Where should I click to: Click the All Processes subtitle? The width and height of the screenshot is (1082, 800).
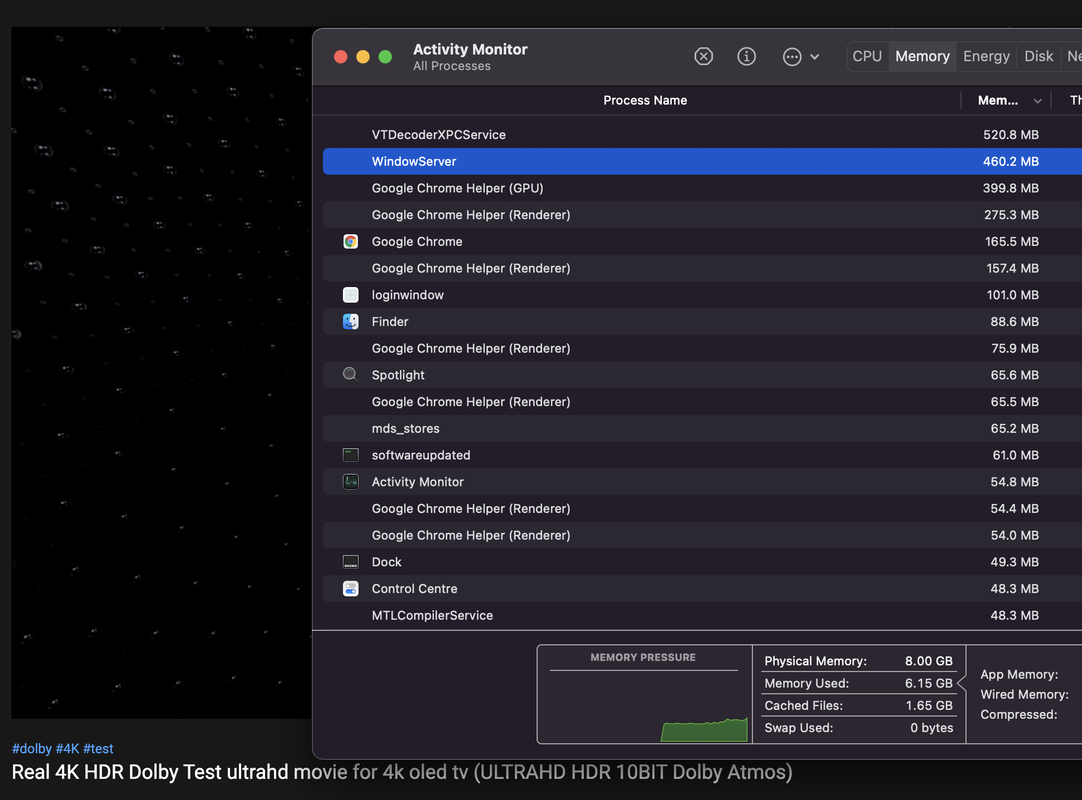click(x=452, y=66)
